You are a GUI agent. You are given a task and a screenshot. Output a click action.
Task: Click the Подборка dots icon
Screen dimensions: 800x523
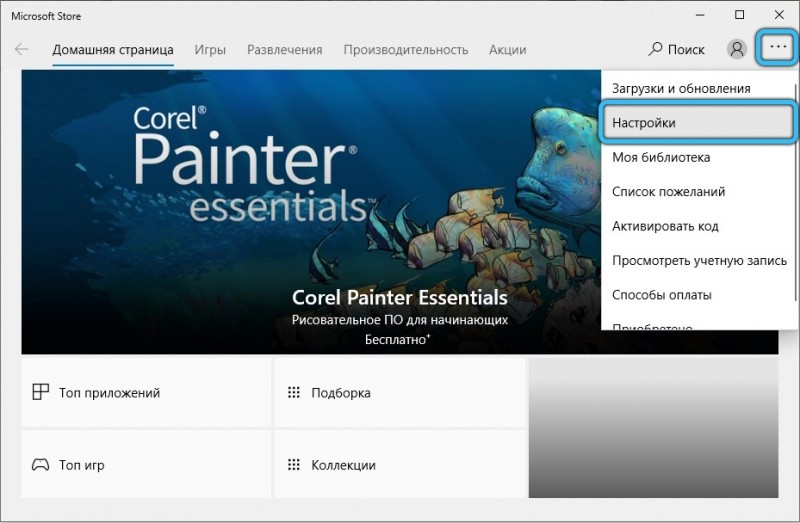tap(293, 392)
